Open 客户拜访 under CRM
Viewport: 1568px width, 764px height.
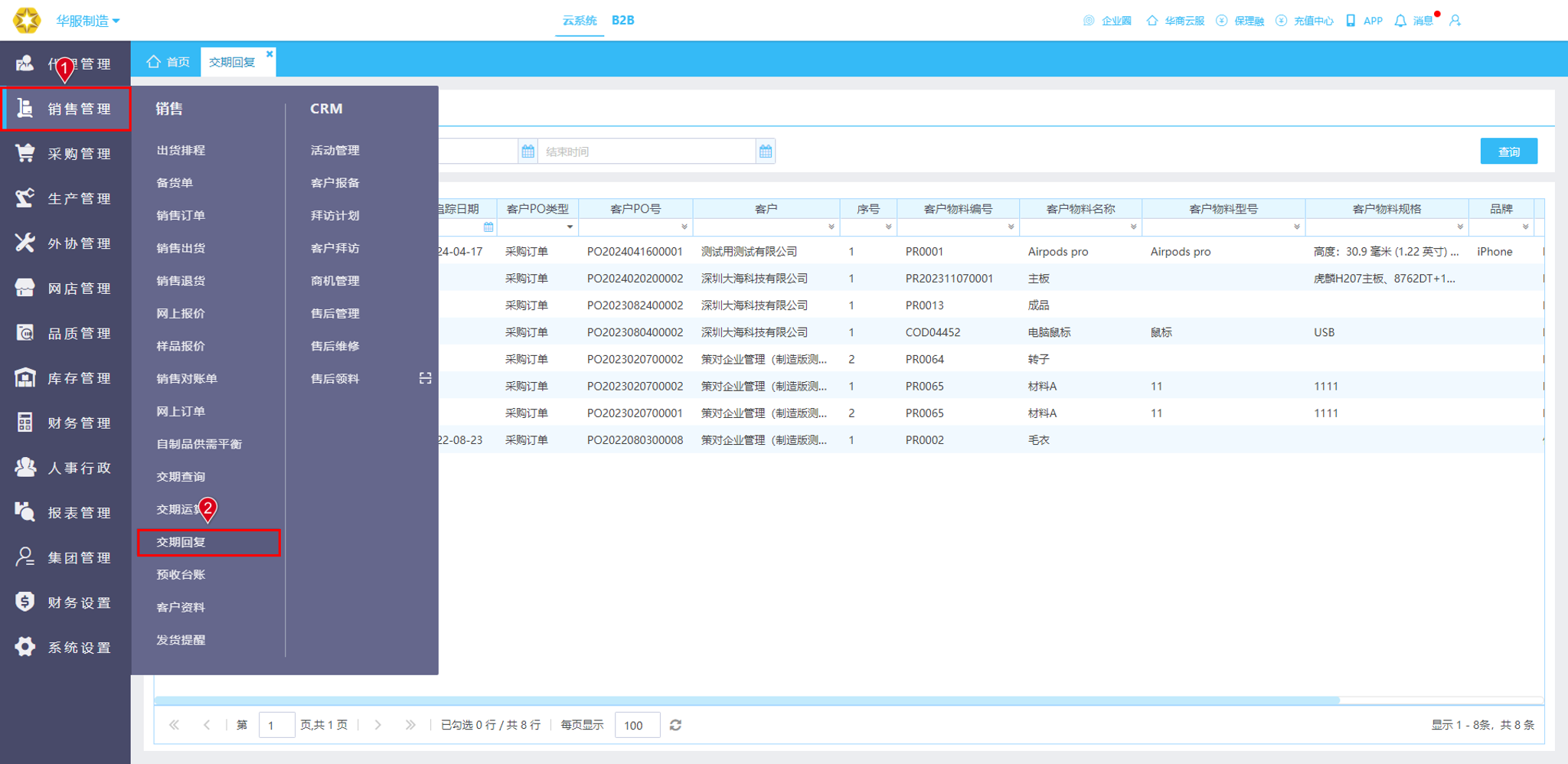335,248
